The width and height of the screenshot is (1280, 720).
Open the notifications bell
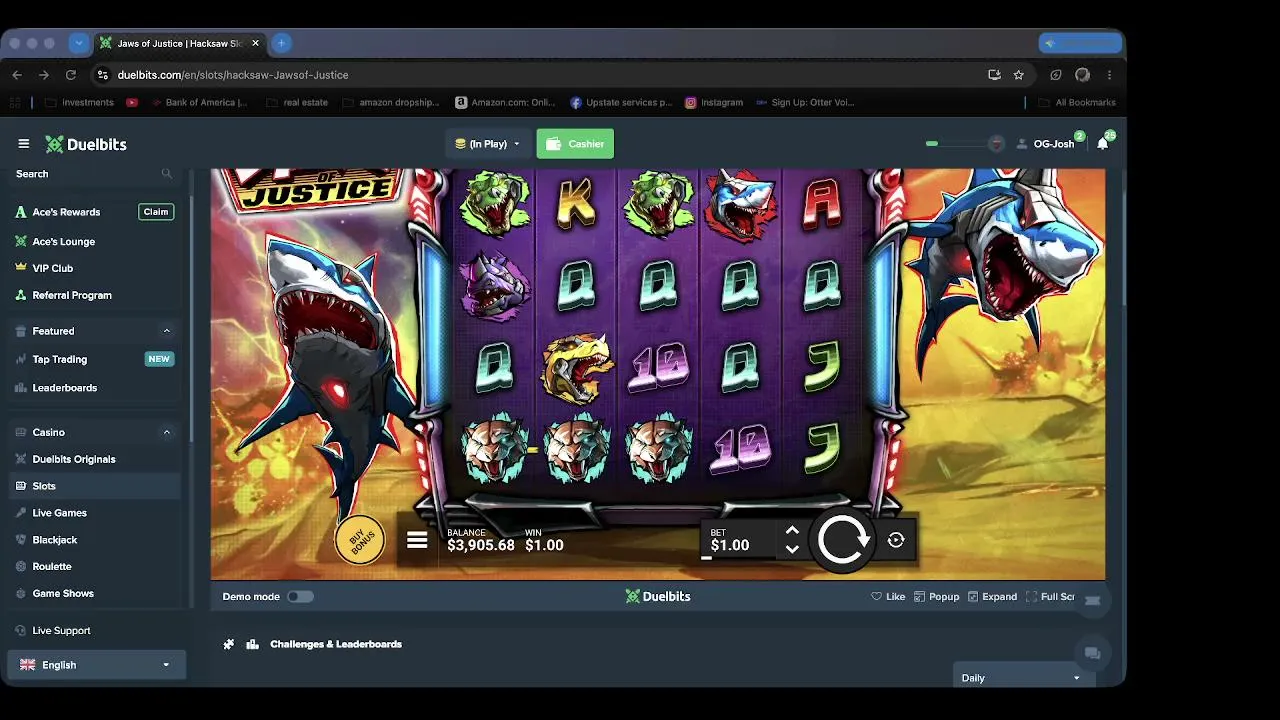pos(1103,144)
